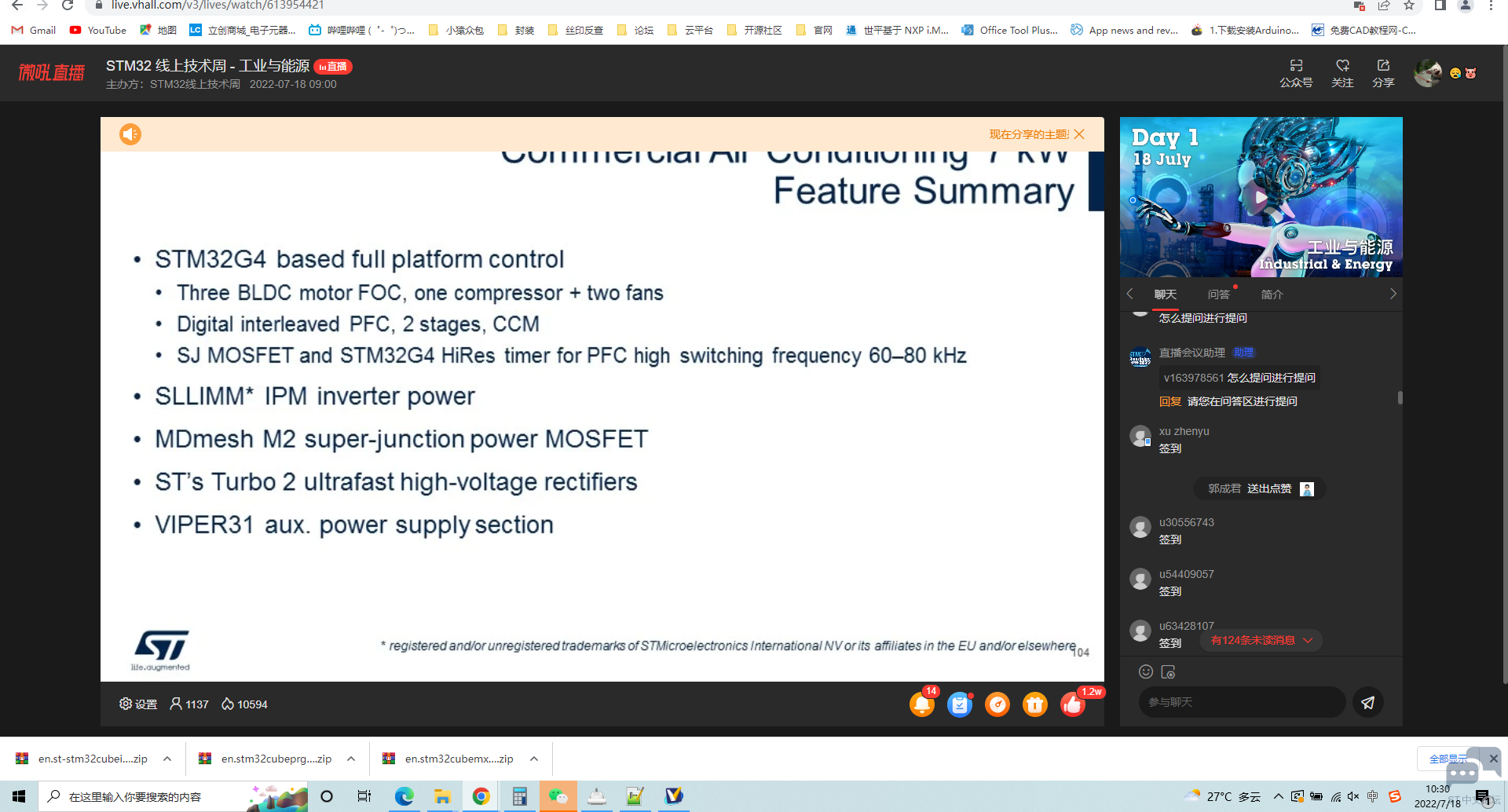The width and height of the screenshot is (1508, 812).
Task: Open the blue questionnaire clipboard icon
Action: point(960,704)
